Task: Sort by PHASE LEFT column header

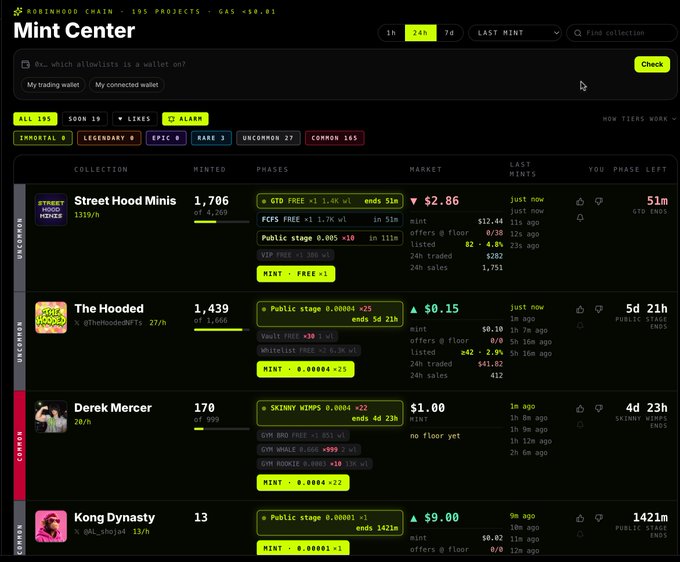Action: point(640,170)
